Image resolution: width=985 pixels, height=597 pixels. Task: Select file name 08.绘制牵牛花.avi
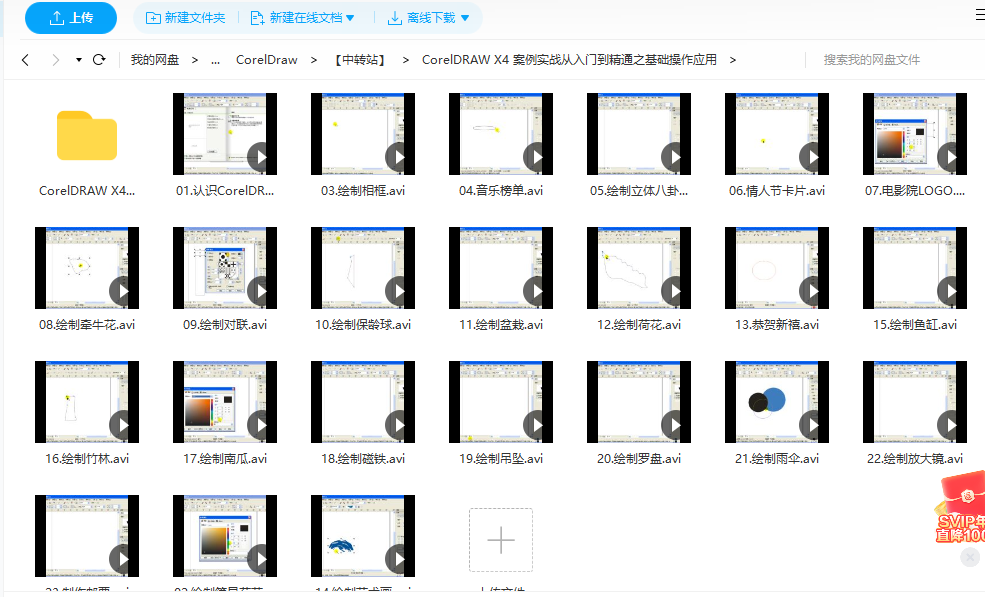coord(87,325)
